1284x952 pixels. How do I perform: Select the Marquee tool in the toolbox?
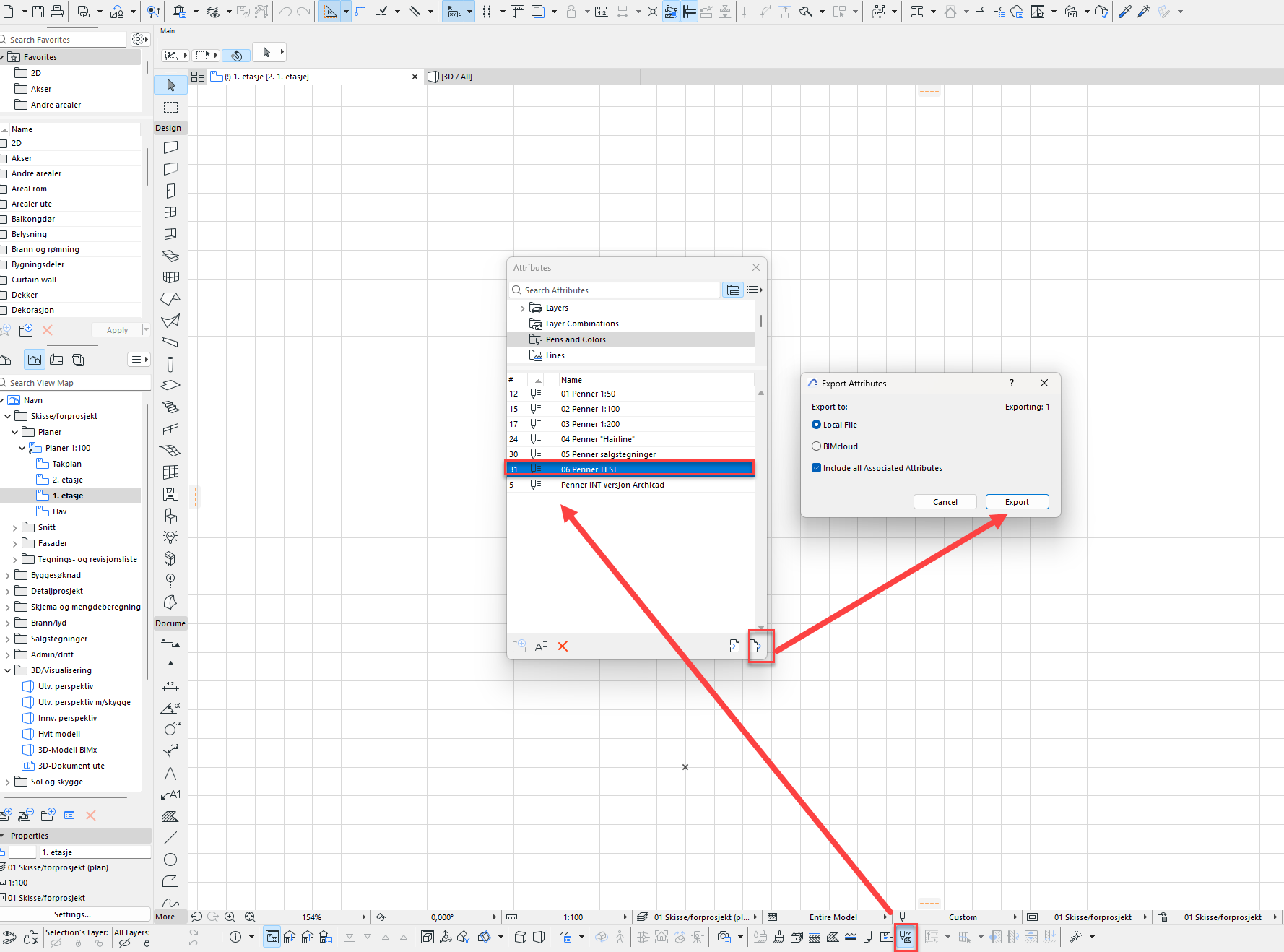point(170,108)
